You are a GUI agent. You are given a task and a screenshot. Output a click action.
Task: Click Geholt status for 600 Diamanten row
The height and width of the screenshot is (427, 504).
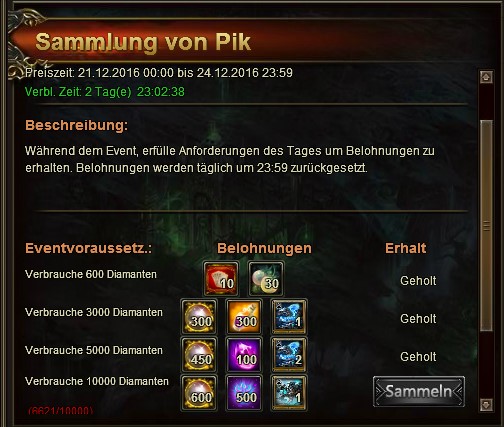418,281
